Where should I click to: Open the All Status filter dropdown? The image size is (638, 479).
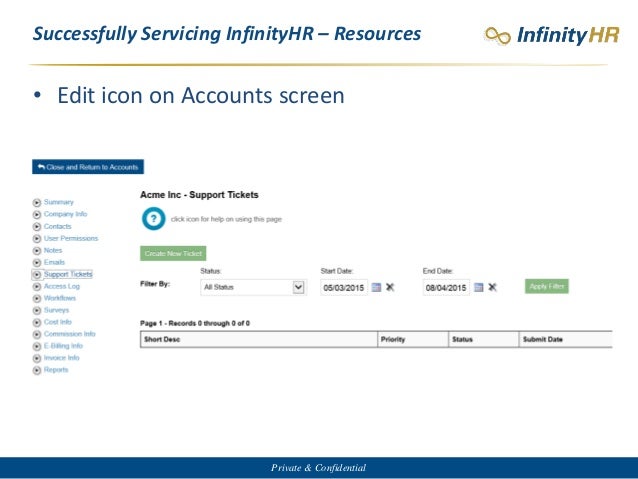[253, 287]
